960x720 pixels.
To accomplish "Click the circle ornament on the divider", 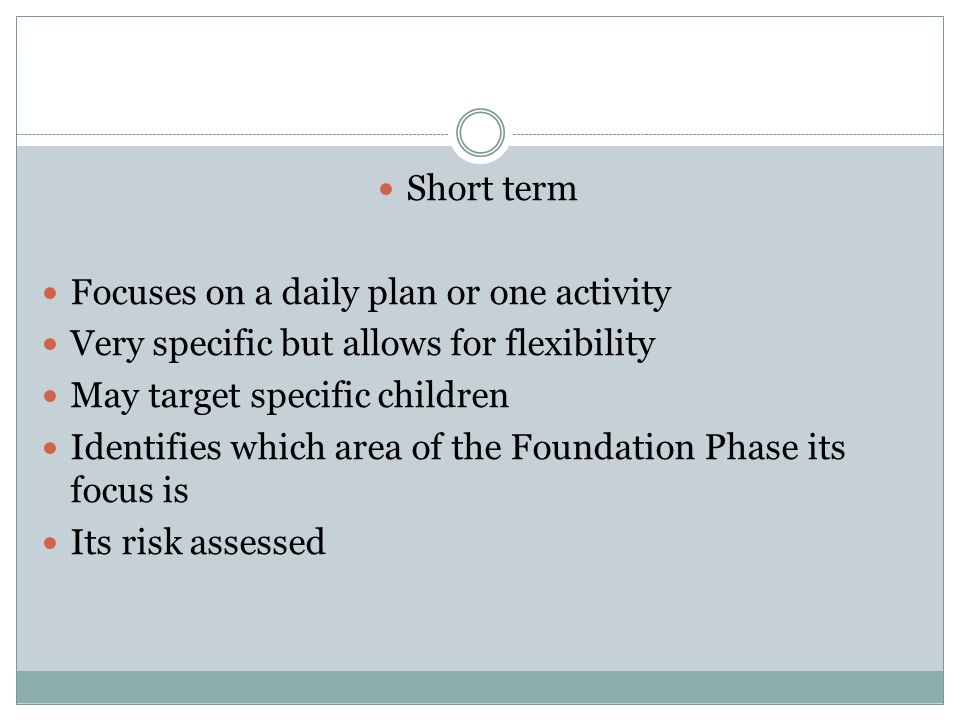I will point(480,132).
